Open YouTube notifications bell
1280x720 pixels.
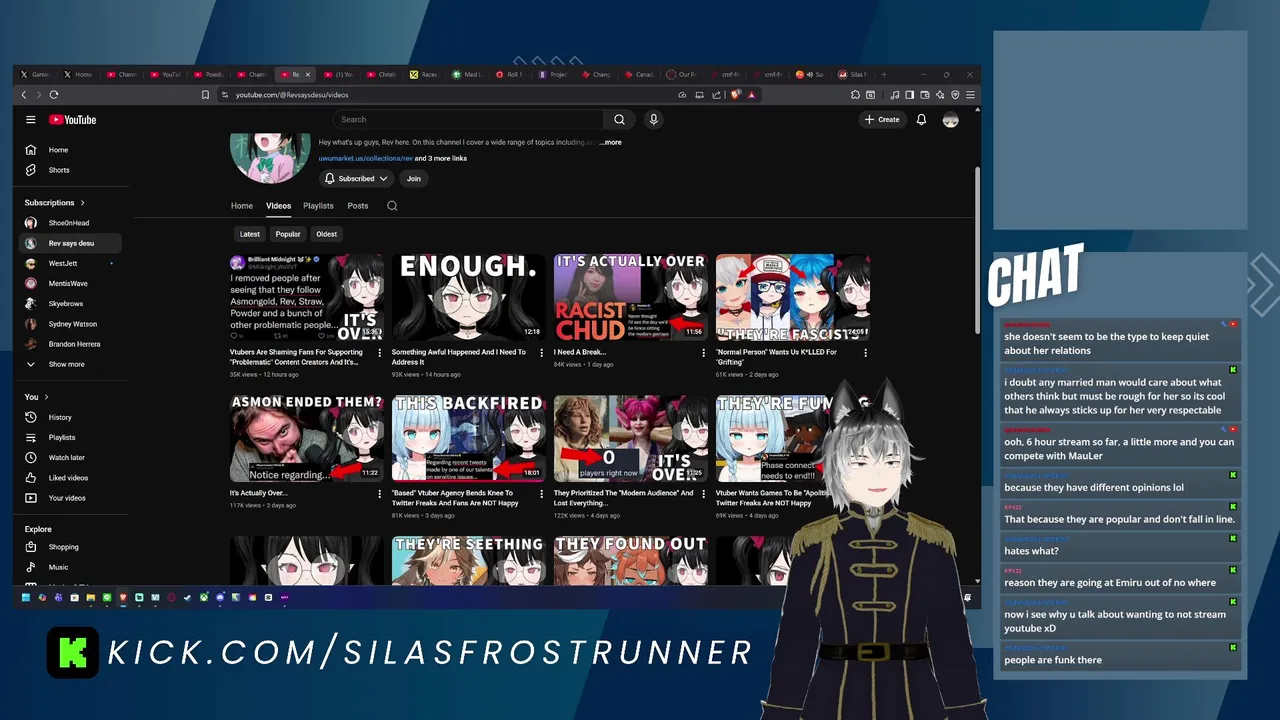921,120
